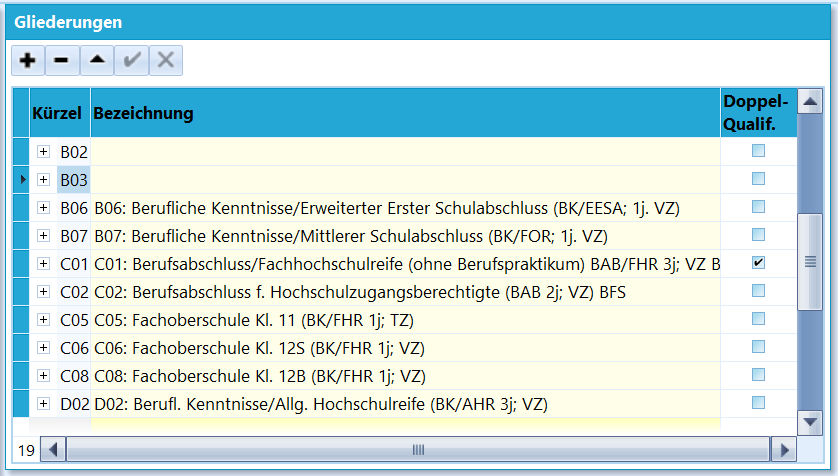
Task: Check Doppel-Qualif. box for C02
Action: [x=758, y=291]
